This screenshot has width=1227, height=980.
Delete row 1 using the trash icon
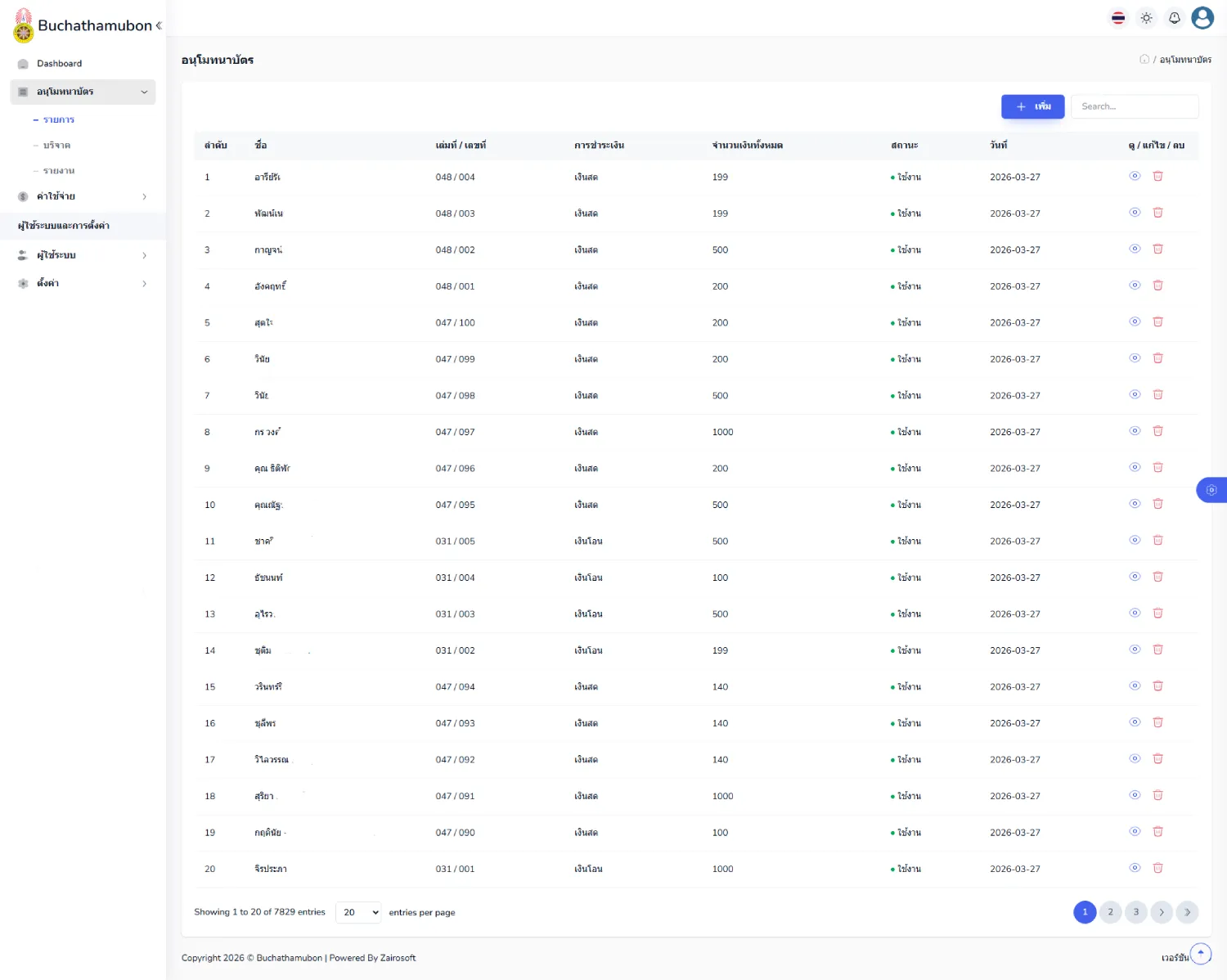tap(1157, 177)
